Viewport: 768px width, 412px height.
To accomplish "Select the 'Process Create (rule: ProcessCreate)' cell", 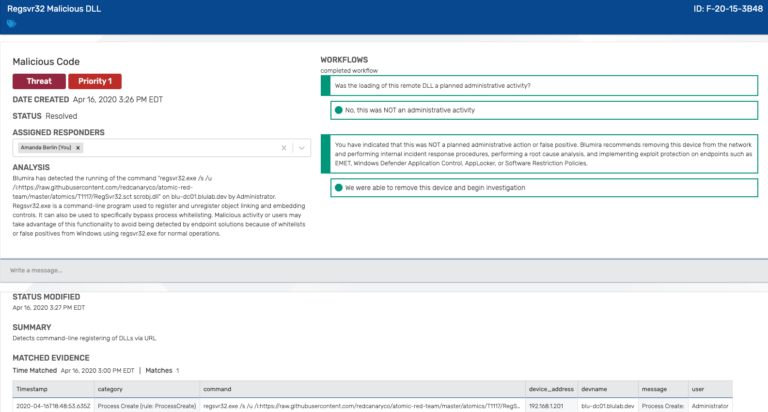I will pyautogui.click(x=147, y=406).
